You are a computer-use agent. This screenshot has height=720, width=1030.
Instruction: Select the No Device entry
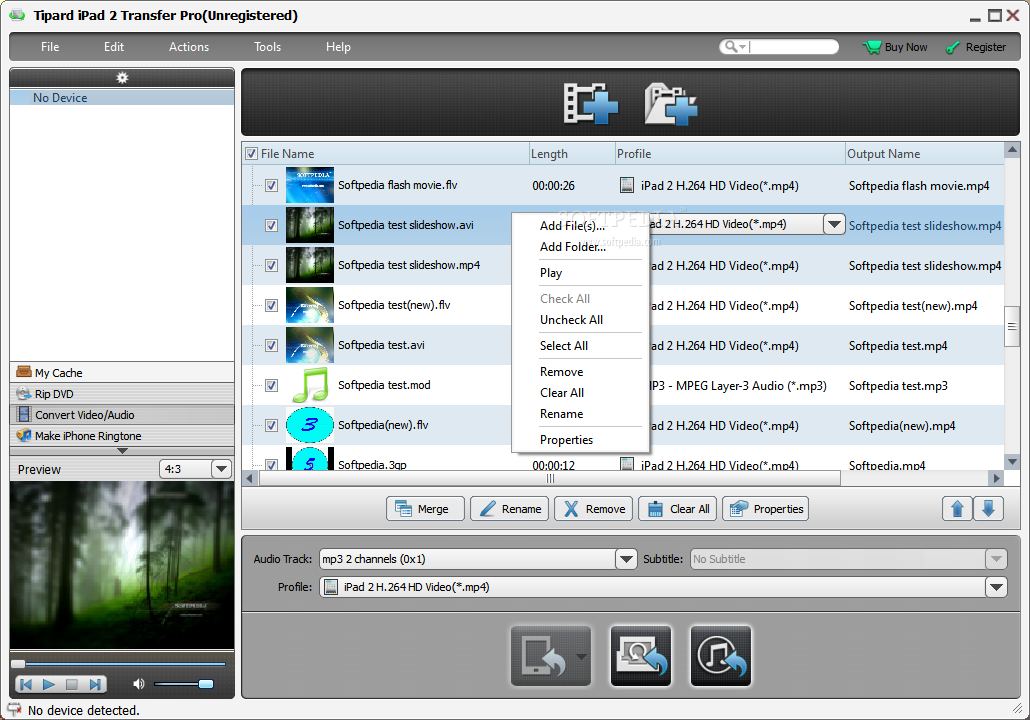[122, 97]
